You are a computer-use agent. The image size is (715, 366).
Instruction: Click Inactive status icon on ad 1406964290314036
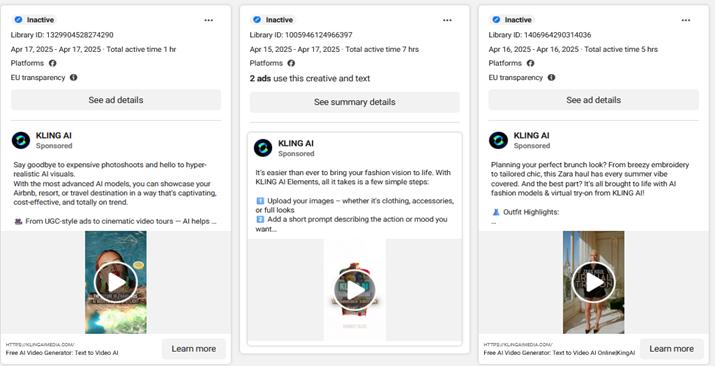pyautogui.click(x=496, y=20)
